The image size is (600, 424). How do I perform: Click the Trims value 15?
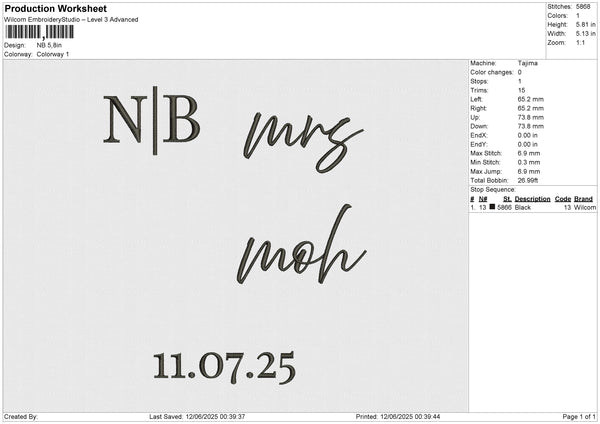521,90
